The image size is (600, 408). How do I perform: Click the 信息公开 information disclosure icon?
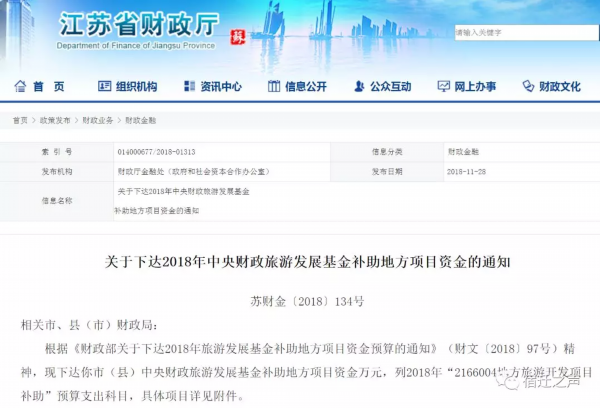point(273,87)
